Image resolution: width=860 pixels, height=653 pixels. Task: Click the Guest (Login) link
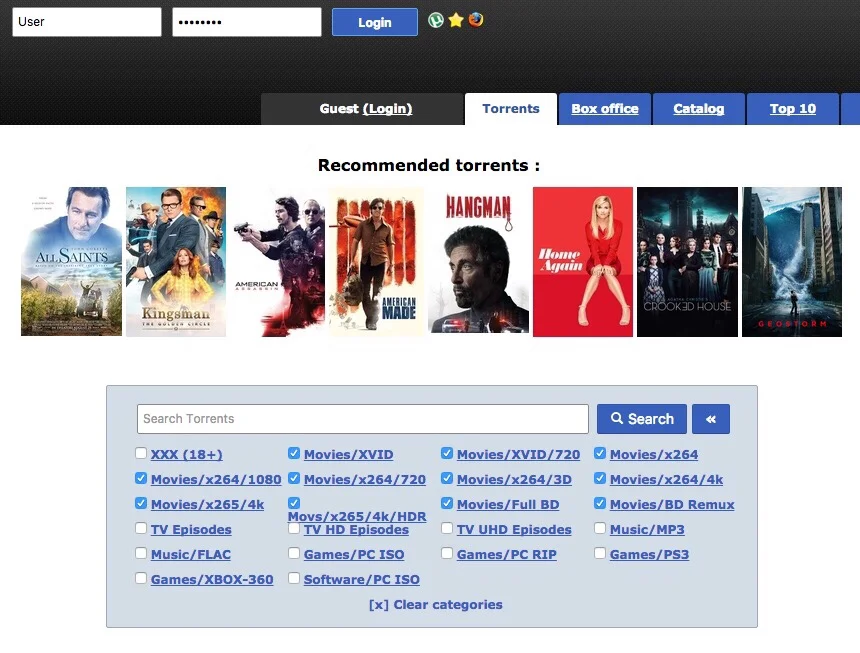coord(387,109)
